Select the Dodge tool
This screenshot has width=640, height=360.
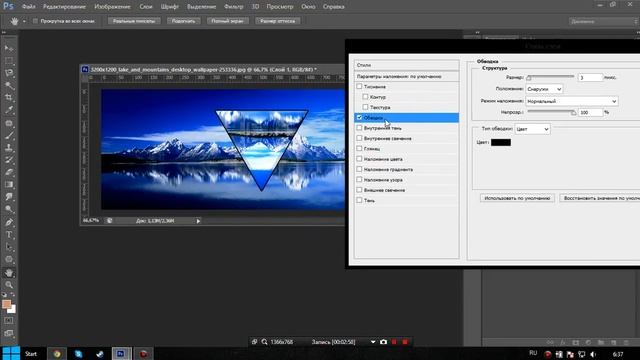click(9, 209)
